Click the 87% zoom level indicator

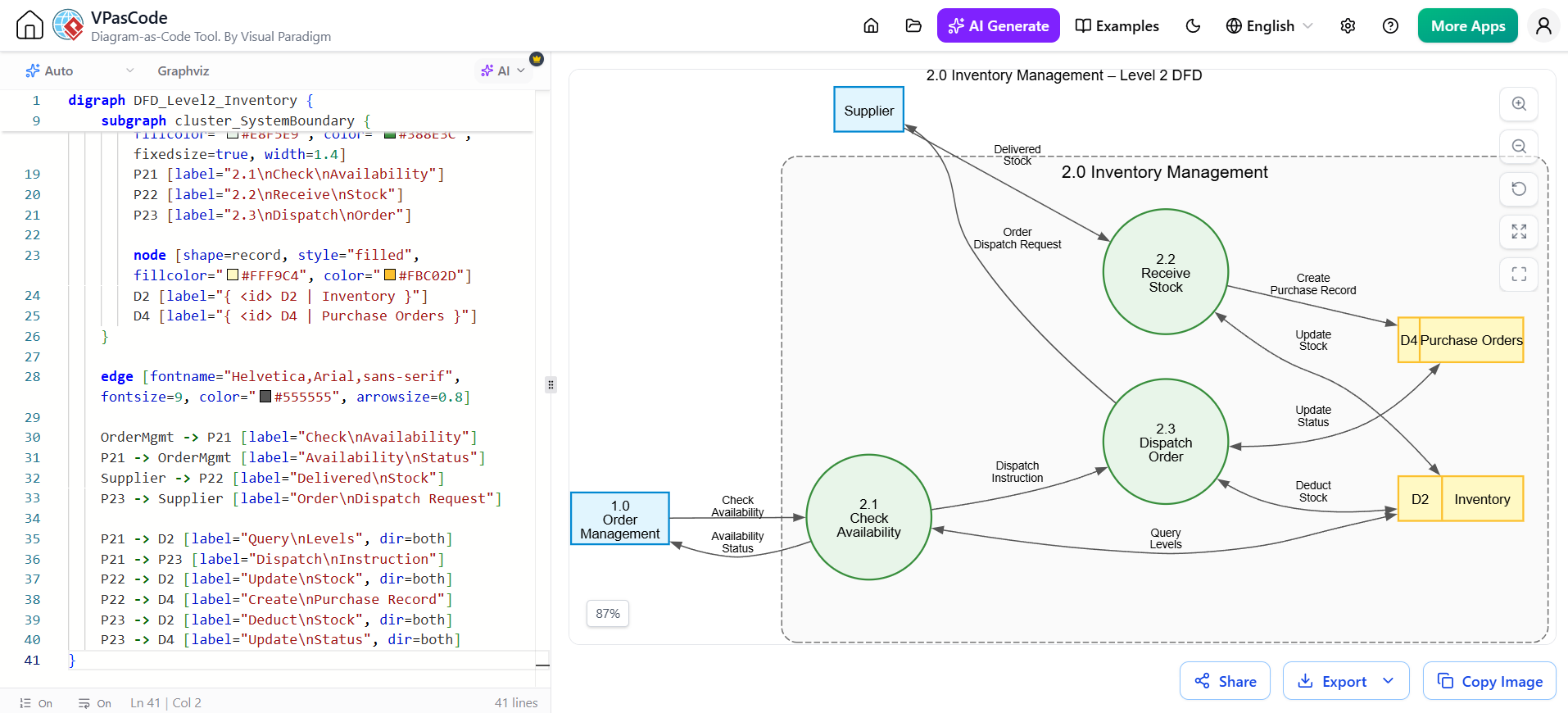coord(608,613)
